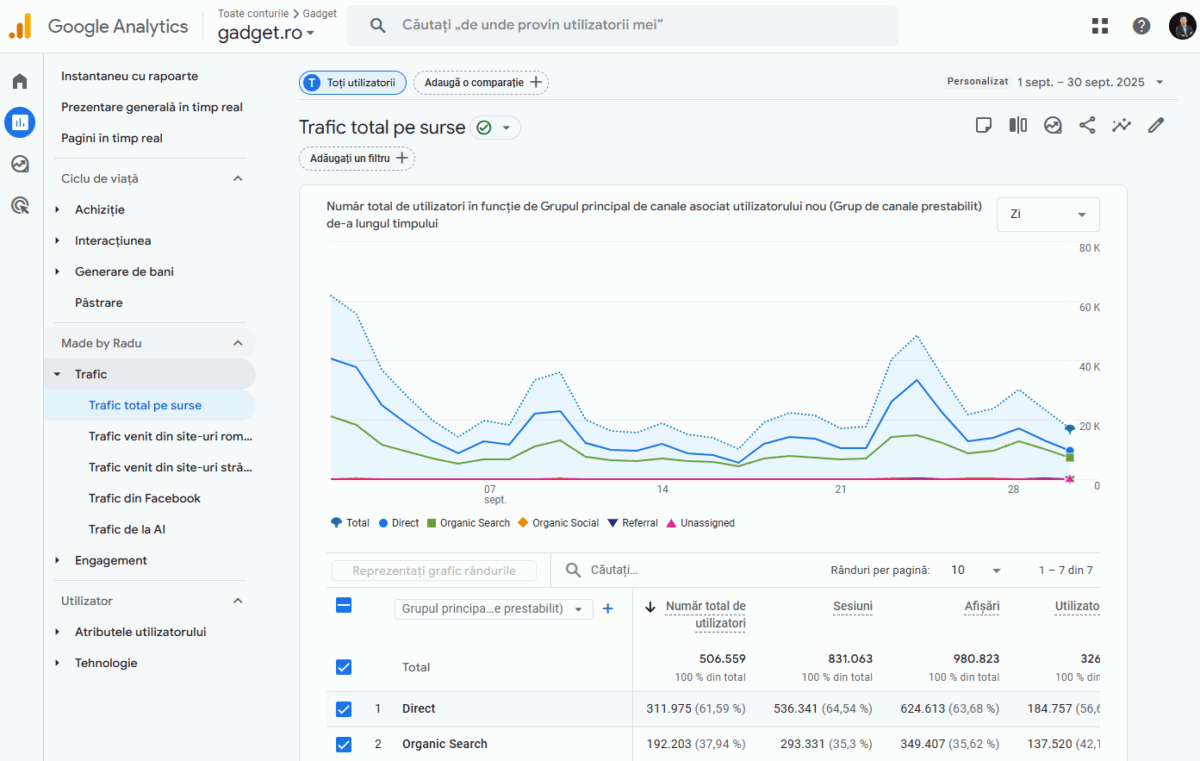1200x761 pixels.
Task: Click the edit comparisons icon
Action: pos(1018,125)
